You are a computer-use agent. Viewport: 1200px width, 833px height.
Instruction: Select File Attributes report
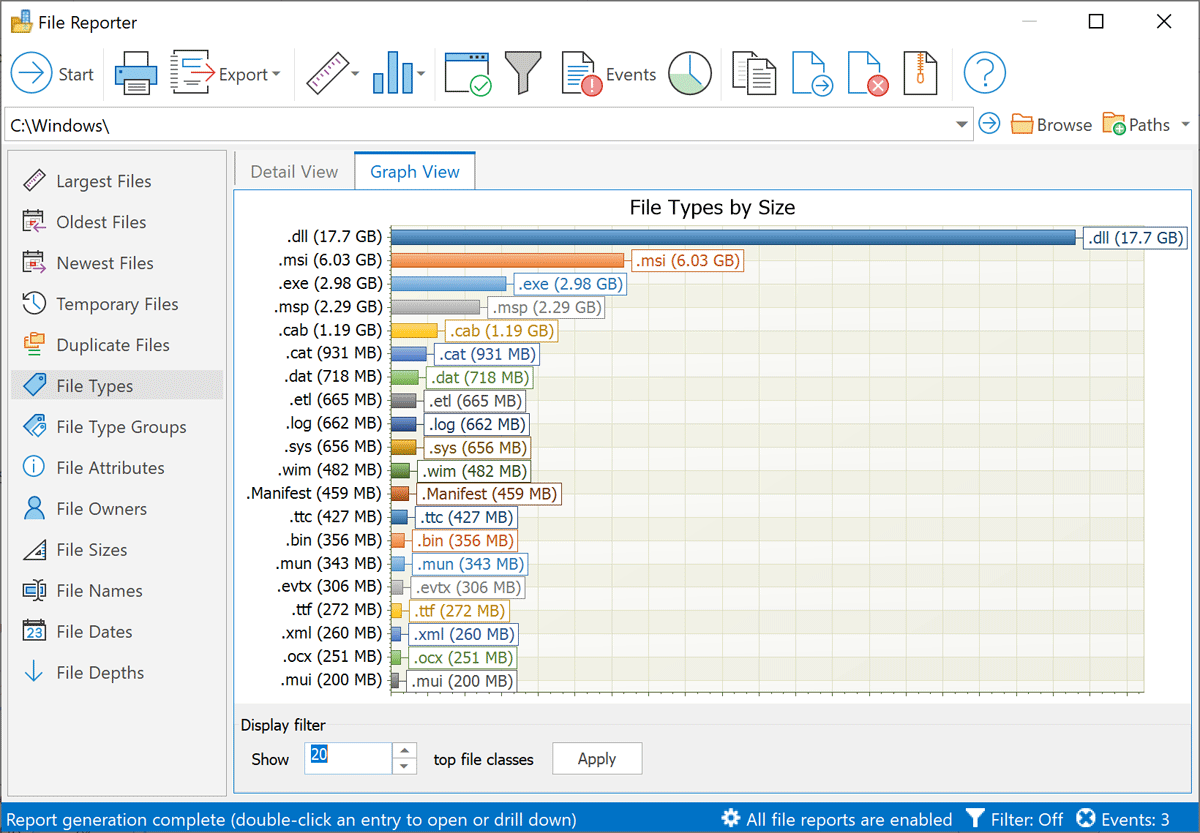pos(116,468)
